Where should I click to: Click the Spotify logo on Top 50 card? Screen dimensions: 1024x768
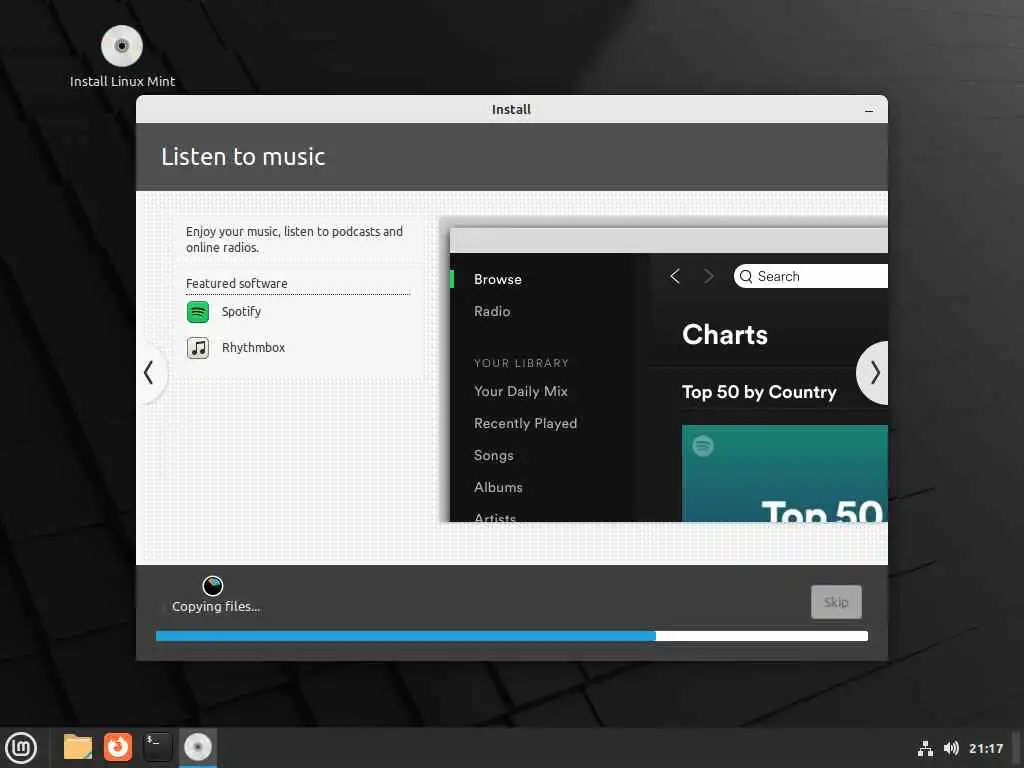703,446
